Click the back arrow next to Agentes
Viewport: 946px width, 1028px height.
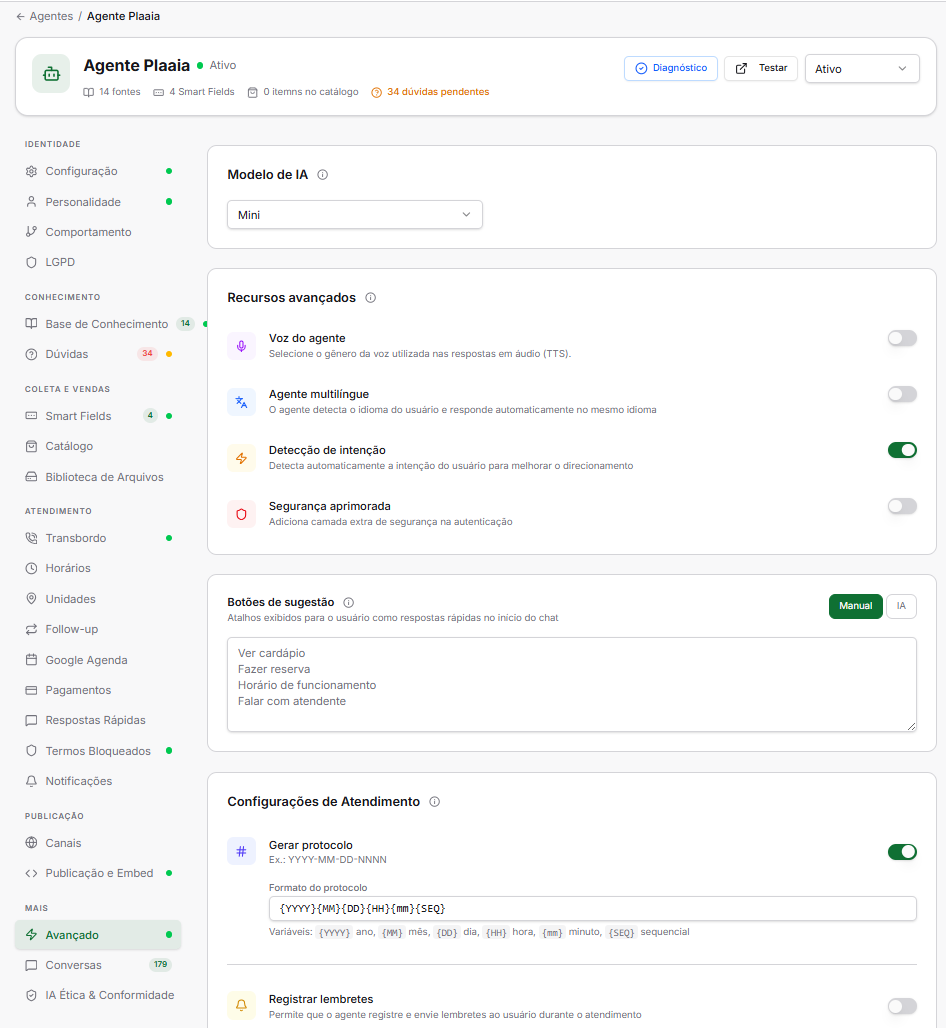[x=20, y=16]
